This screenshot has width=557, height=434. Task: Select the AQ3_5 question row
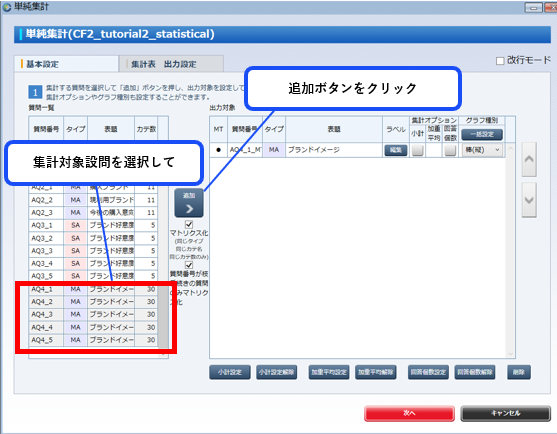pos(93,276)
